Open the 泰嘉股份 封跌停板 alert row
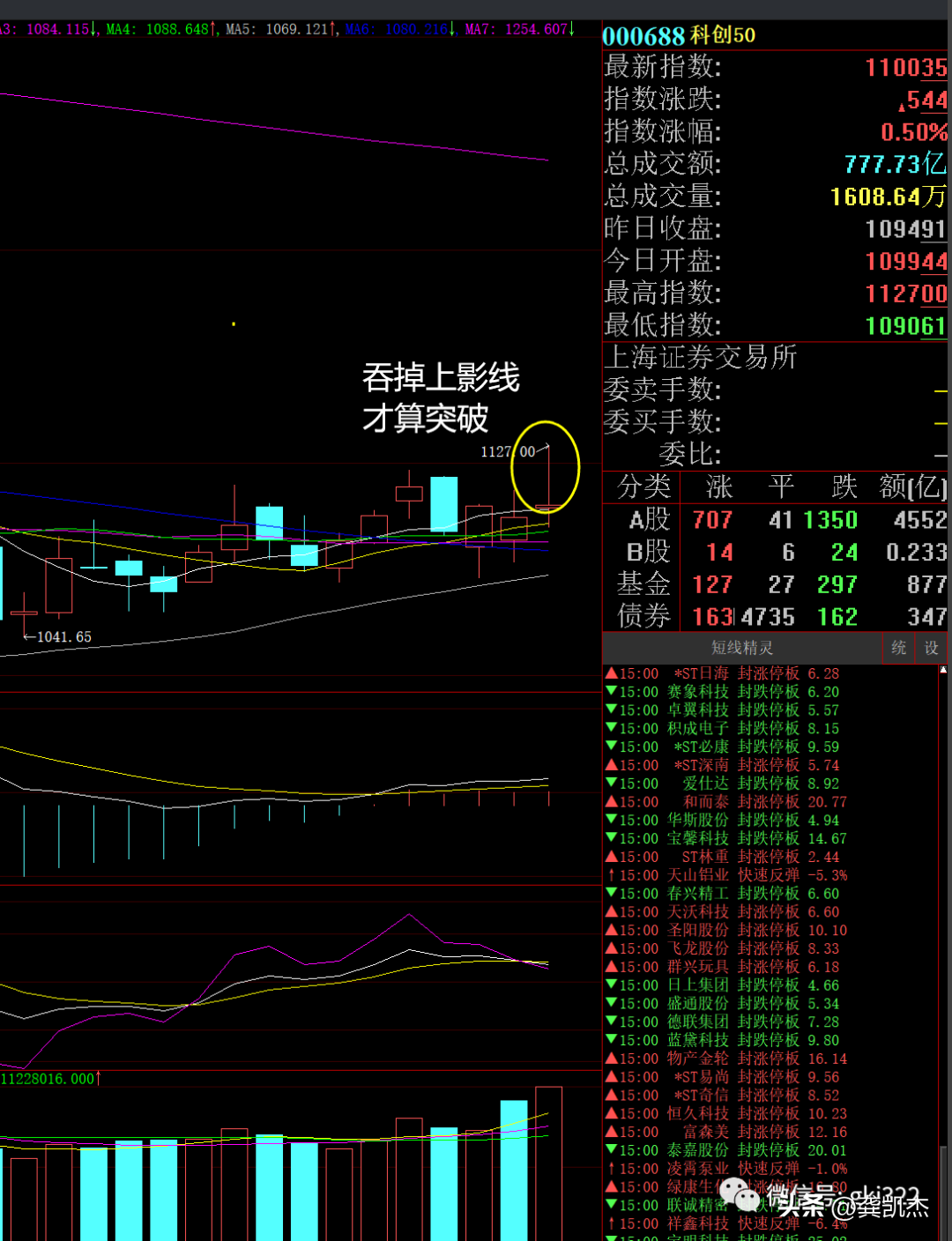Image resolution: width=952 pixels, height=1241 pixels. [x=725, y=1151]
